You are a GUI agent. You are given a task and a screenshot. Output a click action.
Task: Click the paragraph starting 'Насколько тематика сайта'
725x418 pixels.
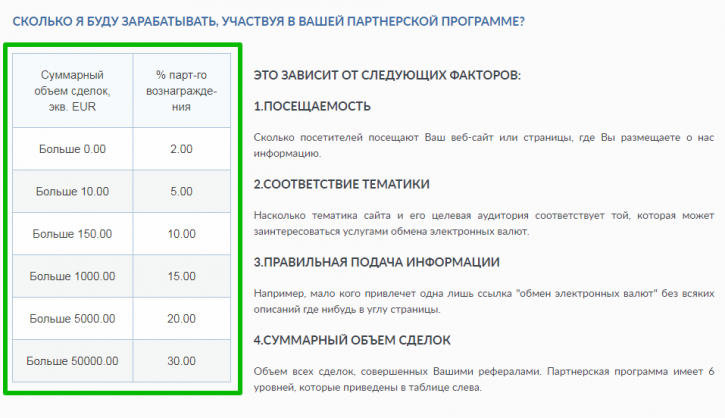pos(484,223)
